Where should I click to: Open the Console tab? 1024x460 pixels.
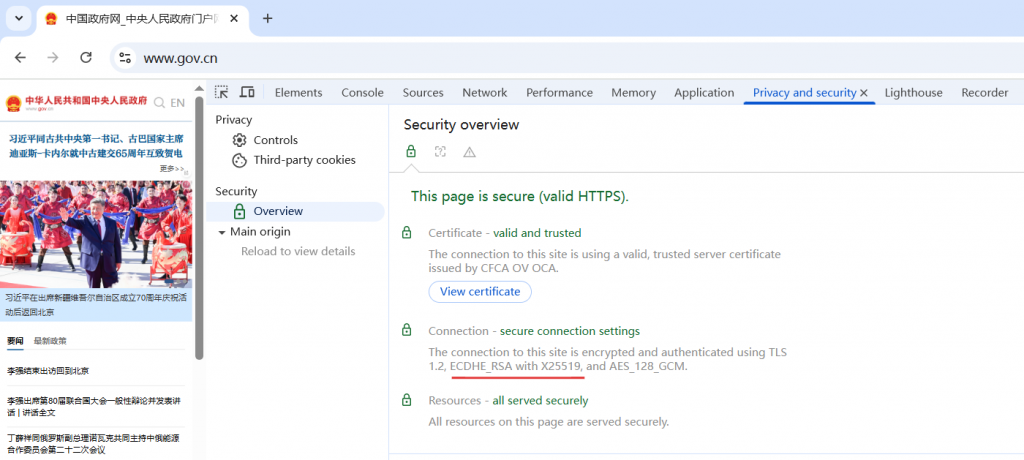(362, 92)
